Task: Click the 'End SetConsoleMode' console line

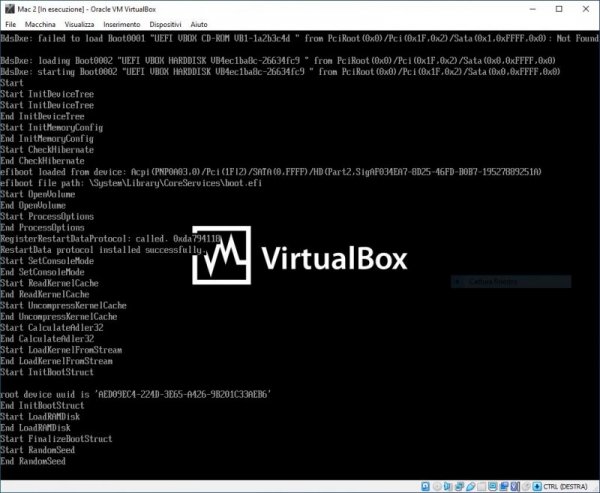Action: [42, 272]
